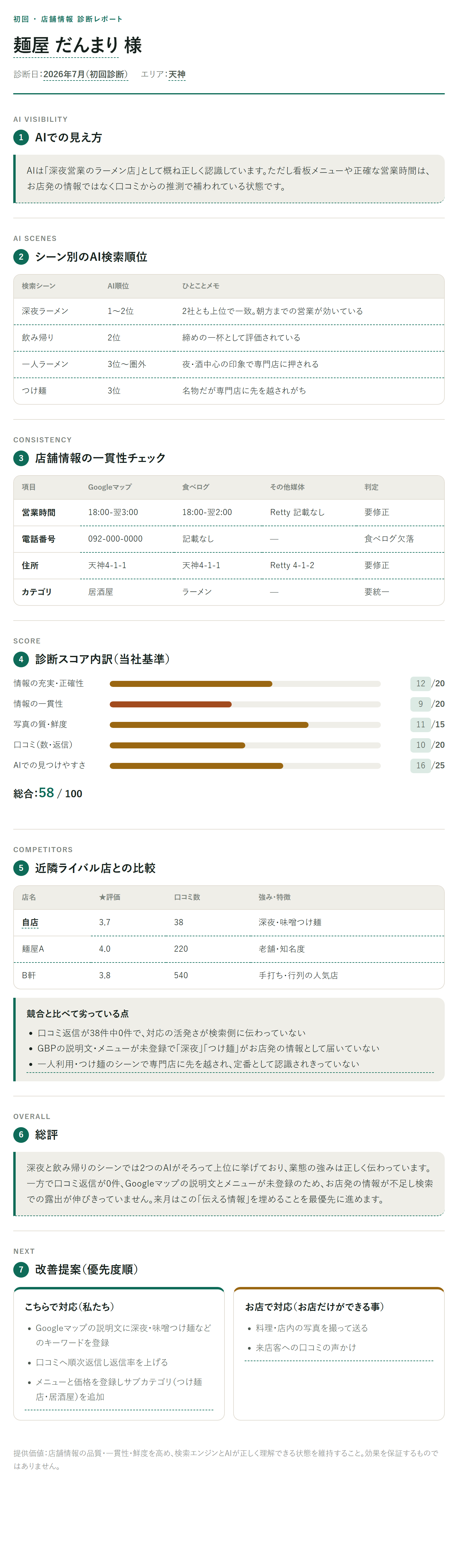The image size is (458, 1568).
Task: Select the 要統一 verdict cell
Action: click(400, 592)
